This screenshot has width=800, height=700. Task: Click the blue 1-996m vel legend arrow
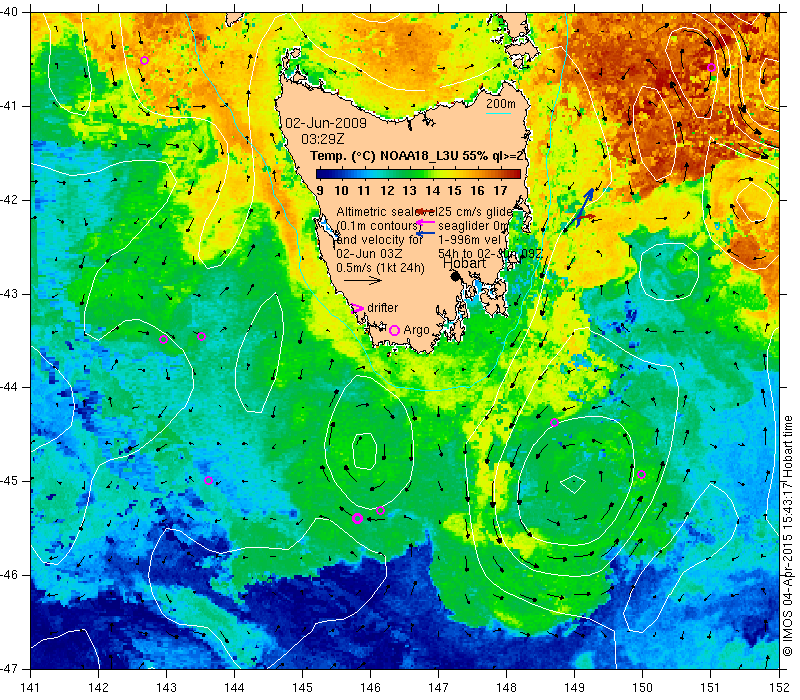point(426,234)
